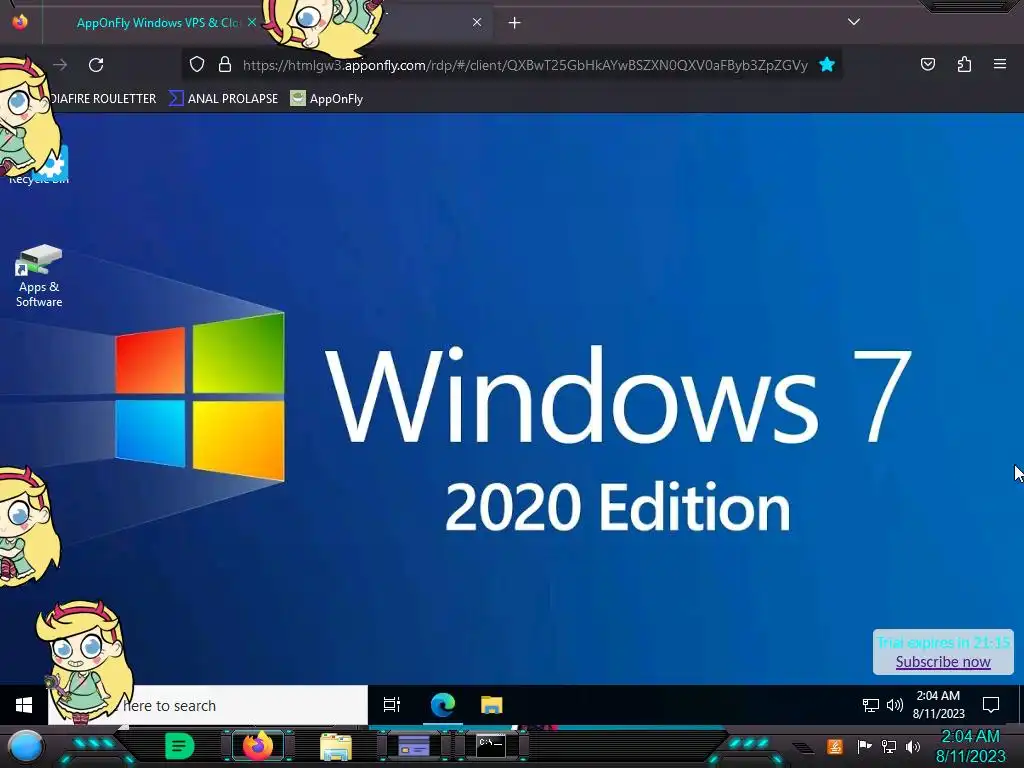Image resolution: width=1024 pixels, height=768 pixels.
Task: Open the Firefox extensions puzzle icon
Action: point(964,64)
